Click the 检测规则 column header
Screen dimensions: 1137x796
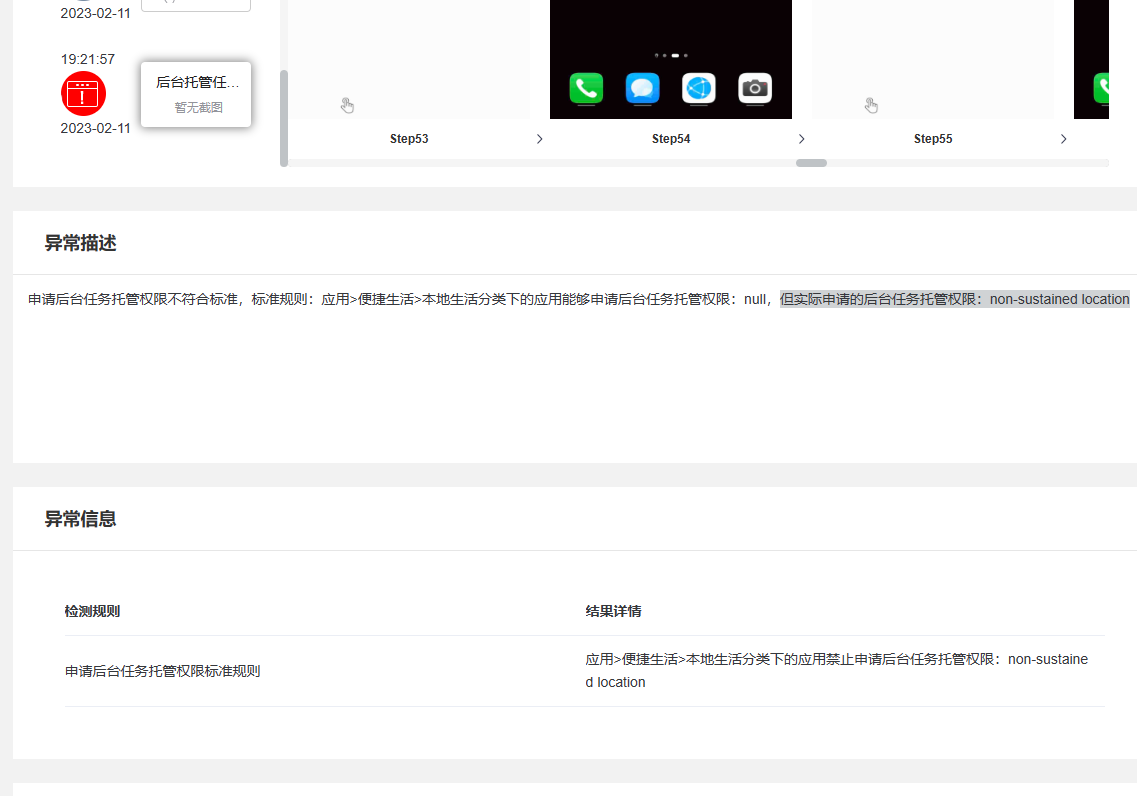click(x=92, y=611)
